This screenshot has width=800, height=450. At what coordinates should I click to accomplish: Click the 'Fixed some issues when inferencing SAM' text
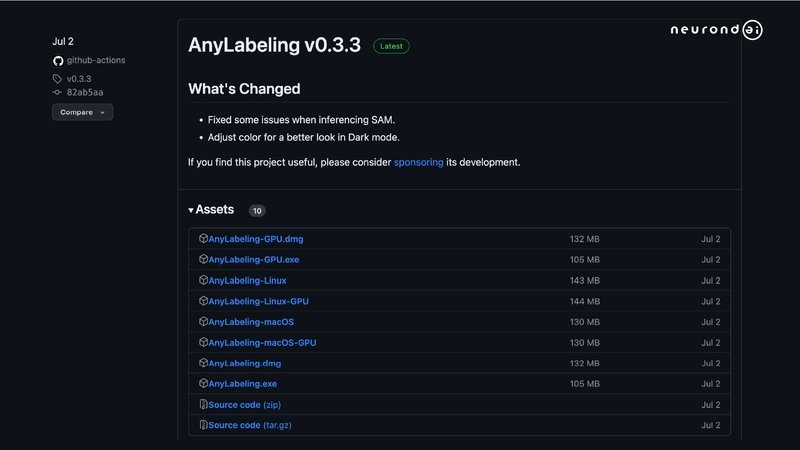[301, 120]
